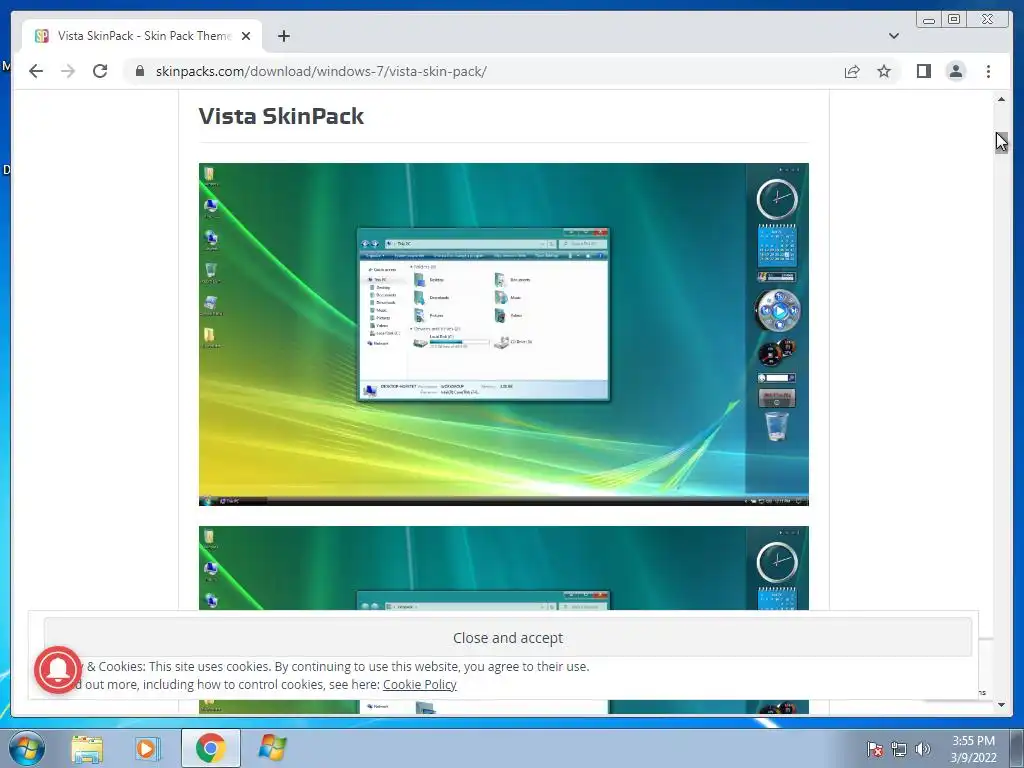The width and height of the screenshot is (1024, 768).
Task: Click Close and accept cookies button
Action: tap(507, 637)
